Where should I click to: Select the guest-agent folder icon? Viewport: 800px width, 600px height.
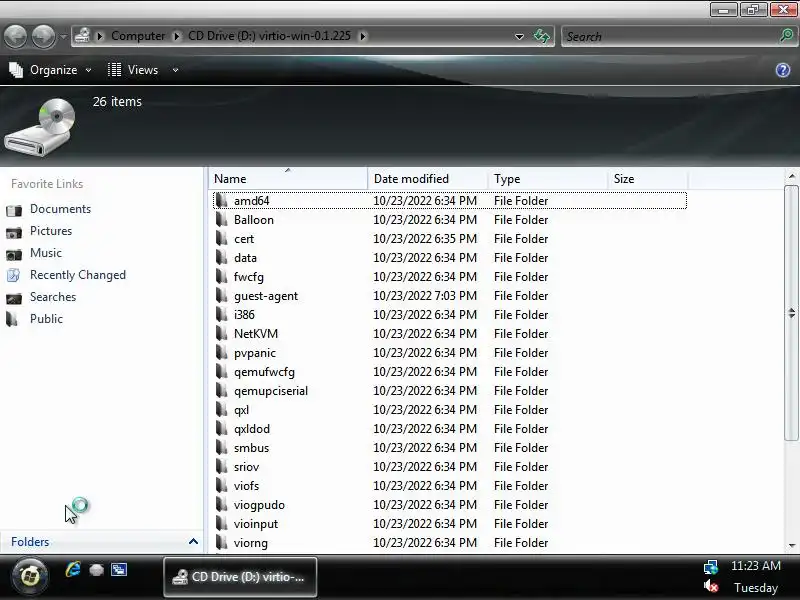point(221,295)
